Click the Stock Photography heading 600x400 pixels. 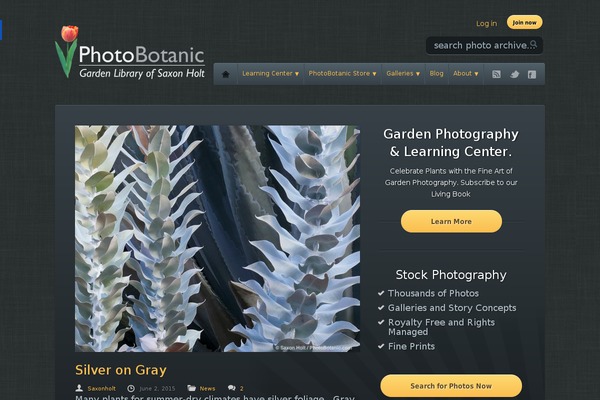coord(451,275)
